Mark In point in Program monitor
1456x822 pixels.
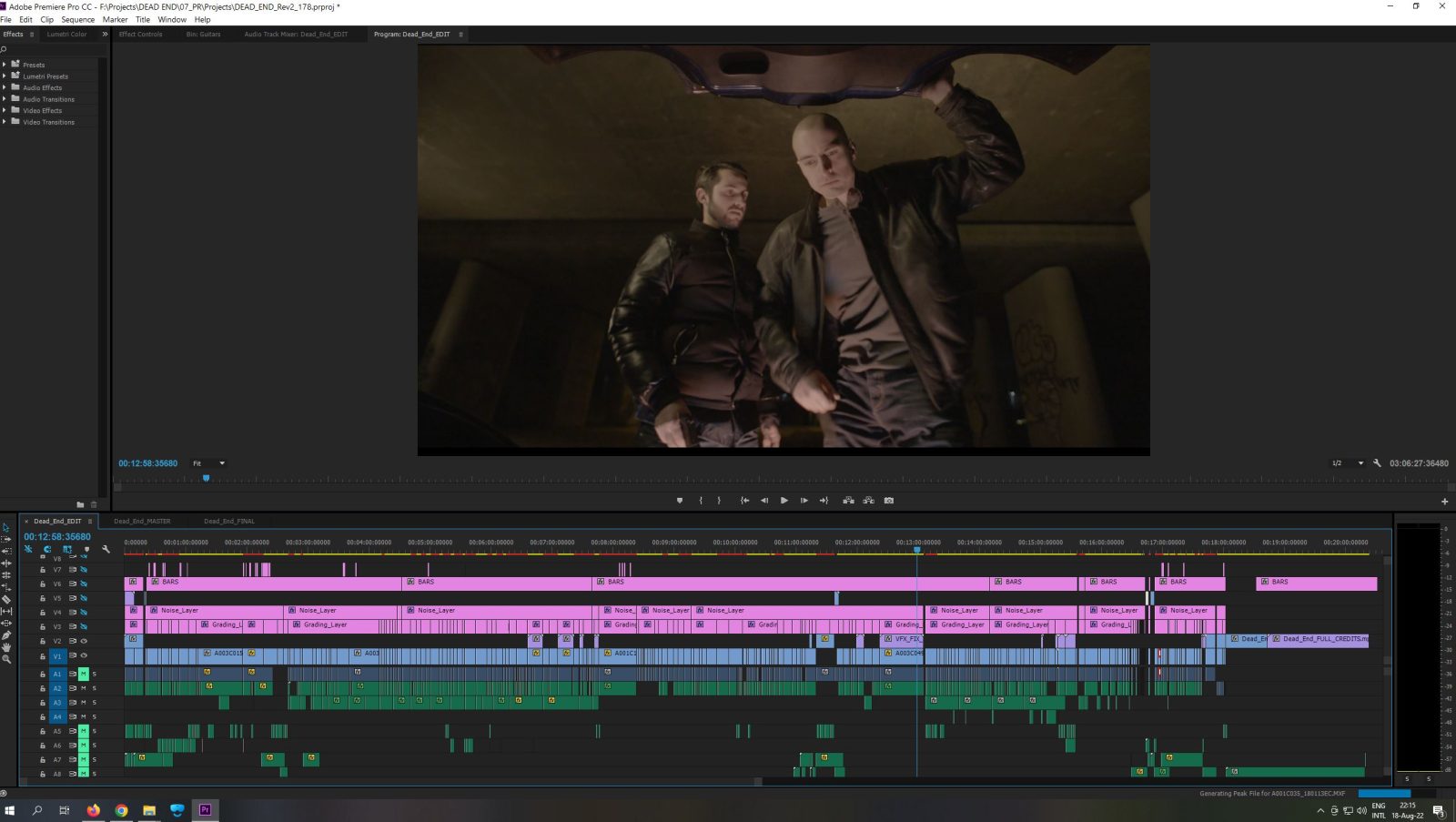click(x=701, y=500)
